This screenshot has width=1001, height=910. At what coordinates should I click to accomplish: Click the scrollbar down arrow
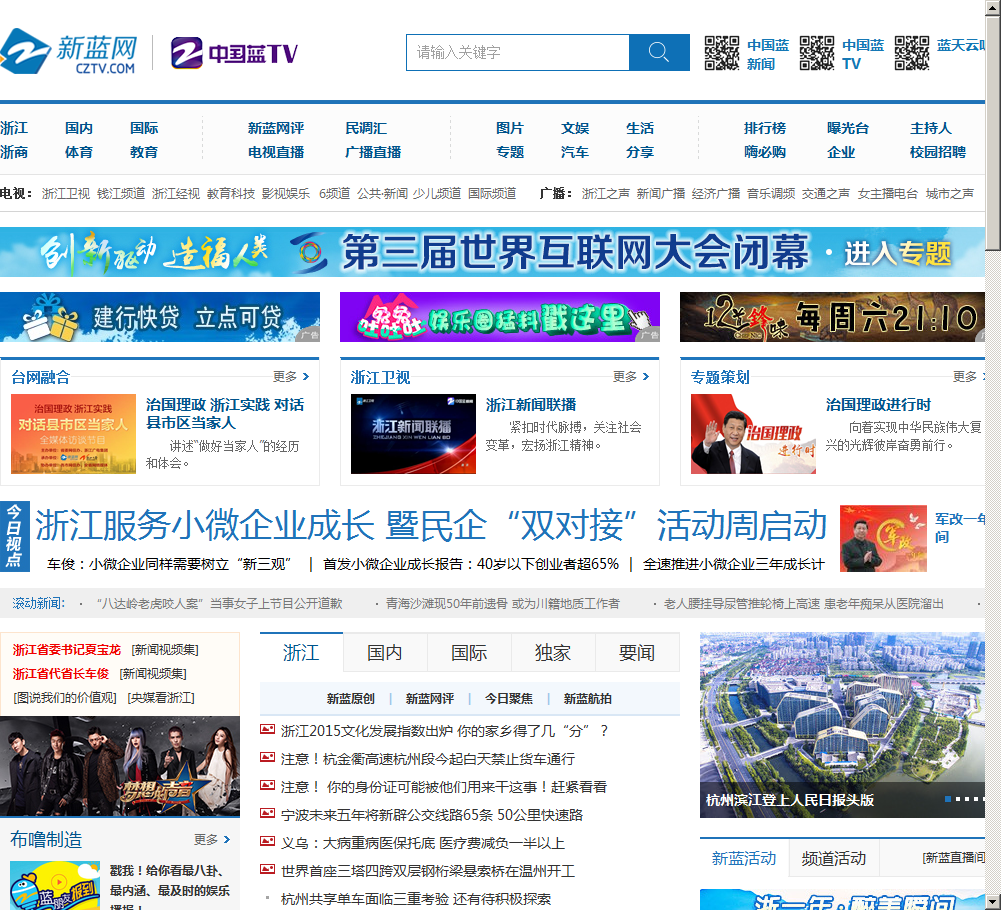[x=993, y=902]
